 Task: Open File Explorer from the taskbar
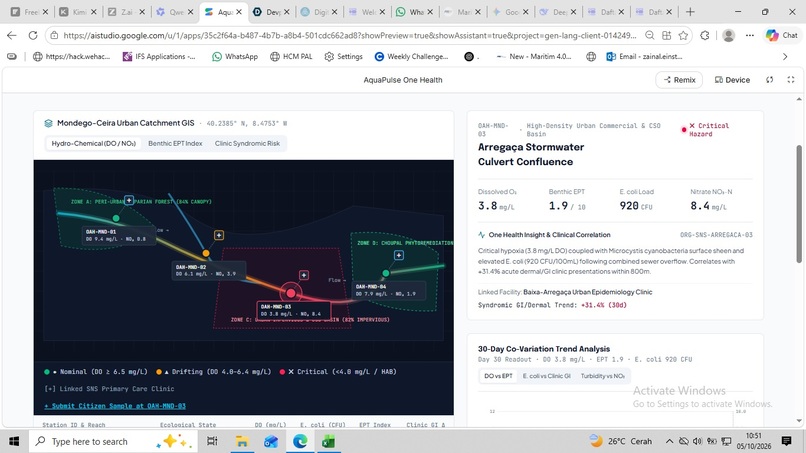(x=242, y=441)
